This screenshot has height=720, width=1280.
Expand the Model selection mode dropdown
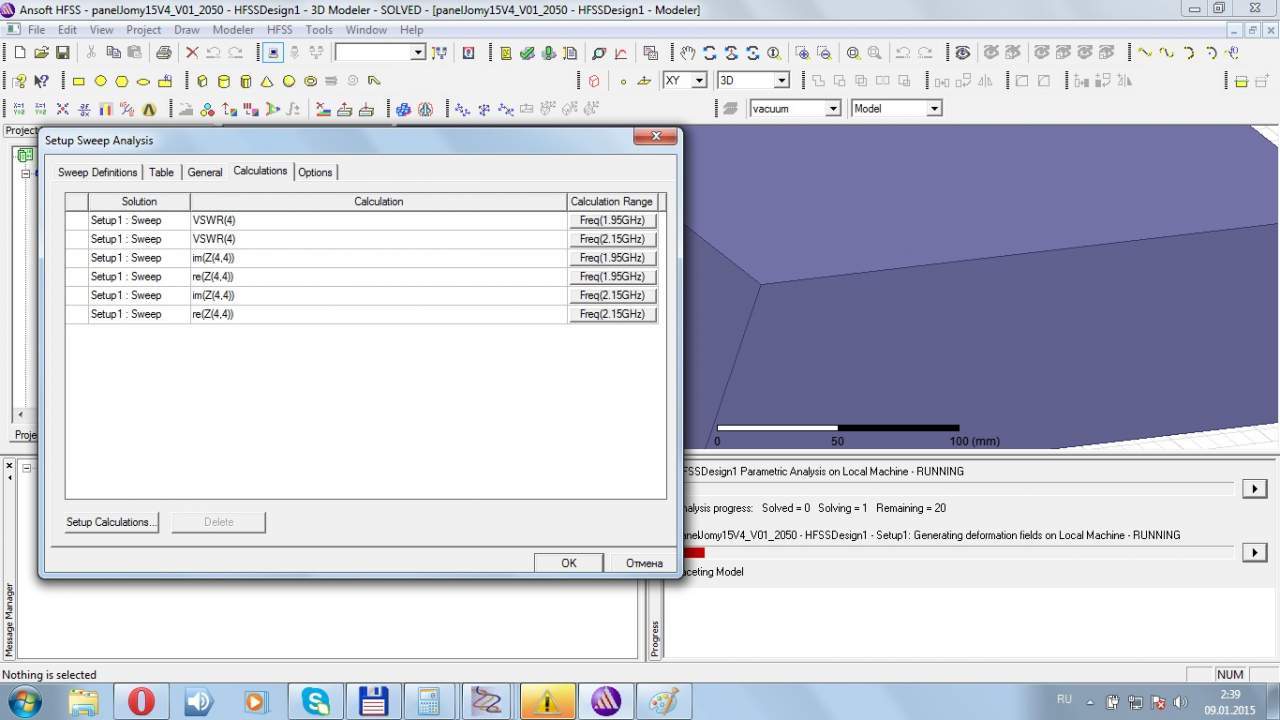click(x=934, y=109)
